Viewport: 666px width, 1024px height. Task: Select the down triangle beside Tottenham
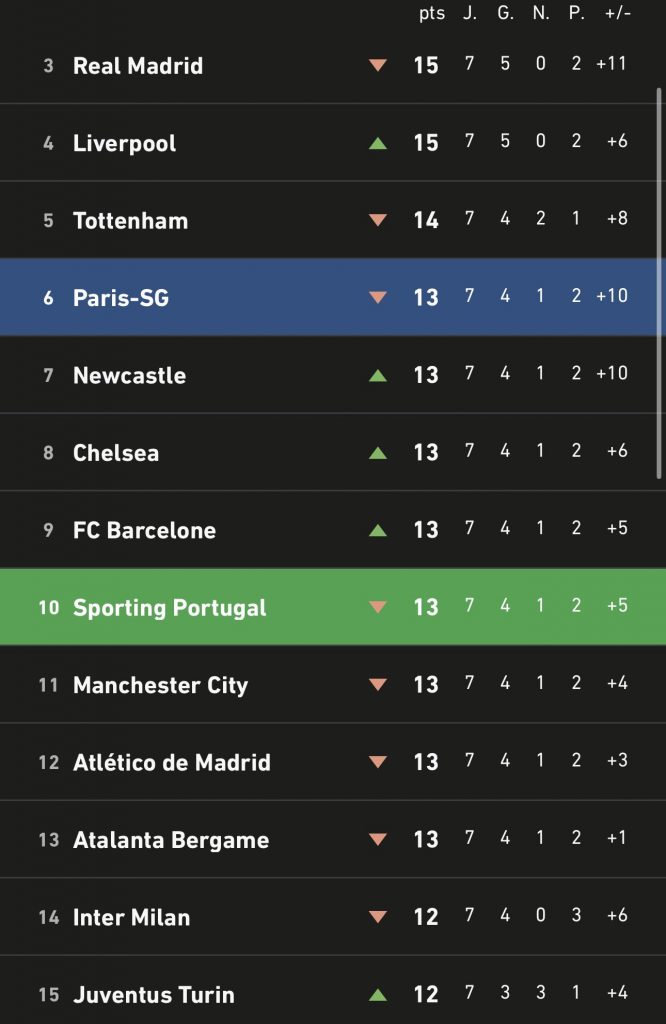(x=378, y=220)
